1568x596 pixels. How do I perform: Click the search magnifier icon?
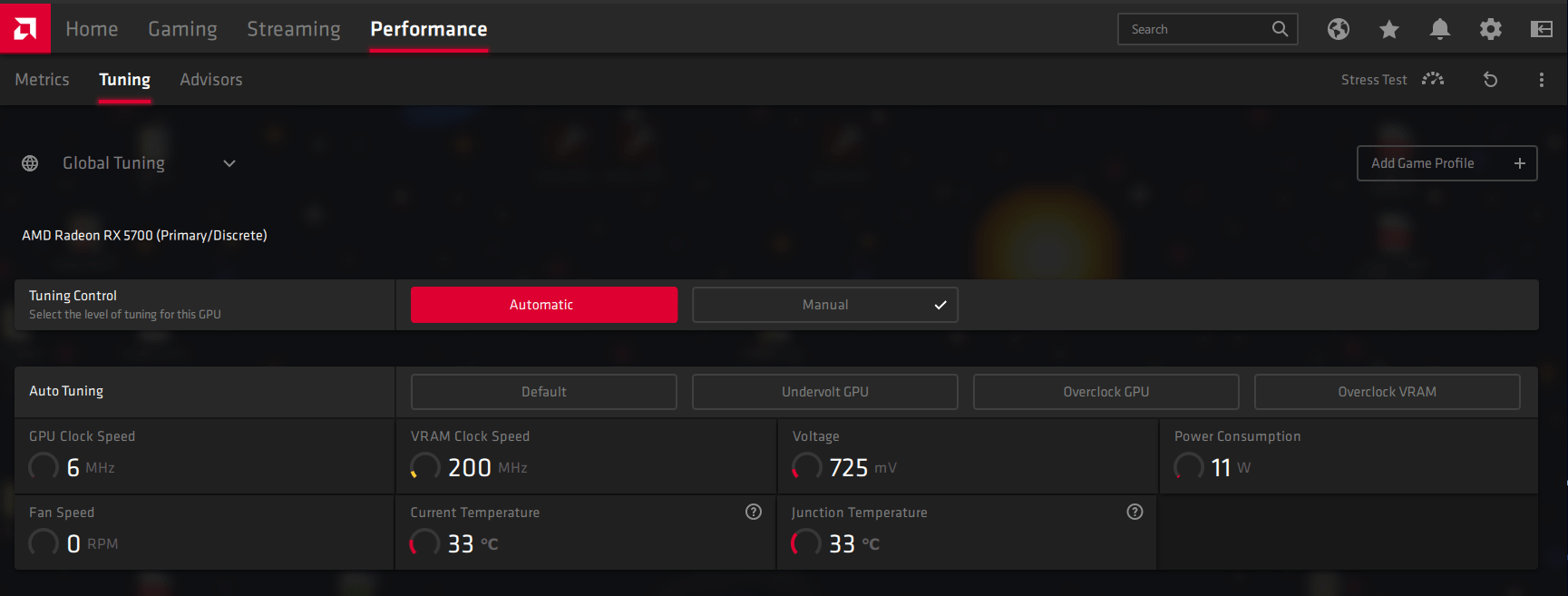point(1280,29)
